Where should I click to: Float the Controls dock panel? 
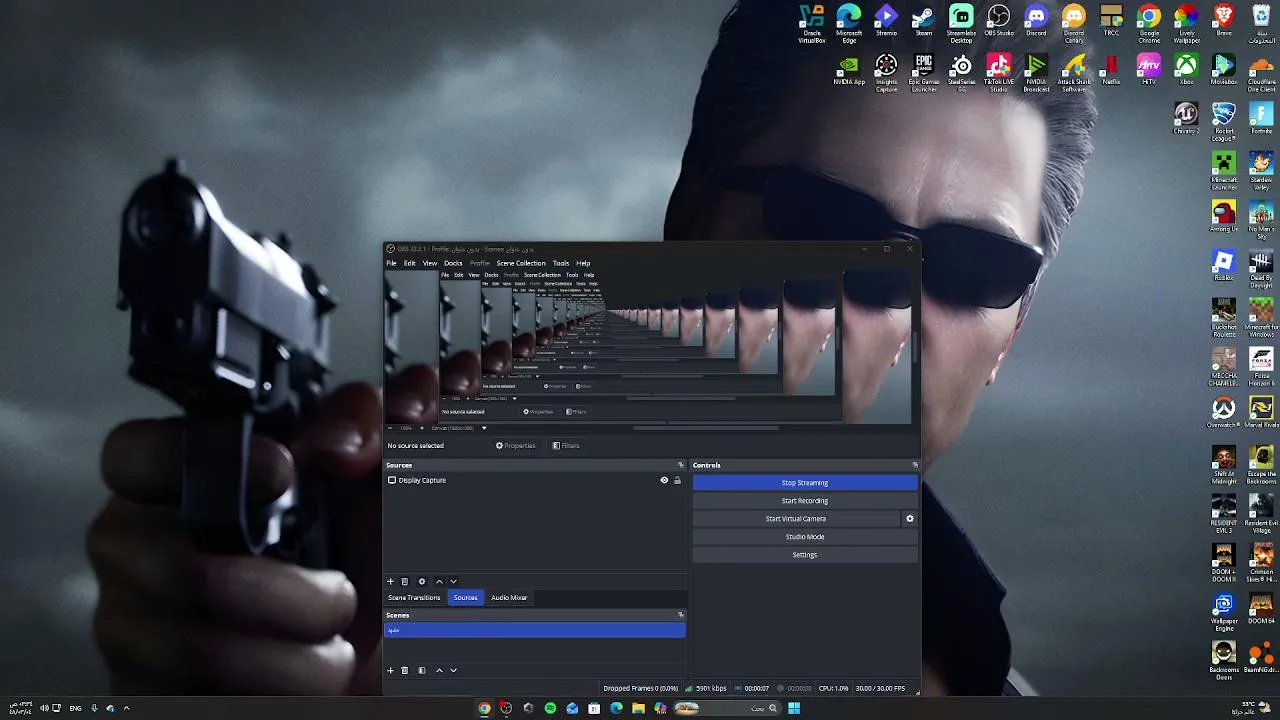(914, 465)
